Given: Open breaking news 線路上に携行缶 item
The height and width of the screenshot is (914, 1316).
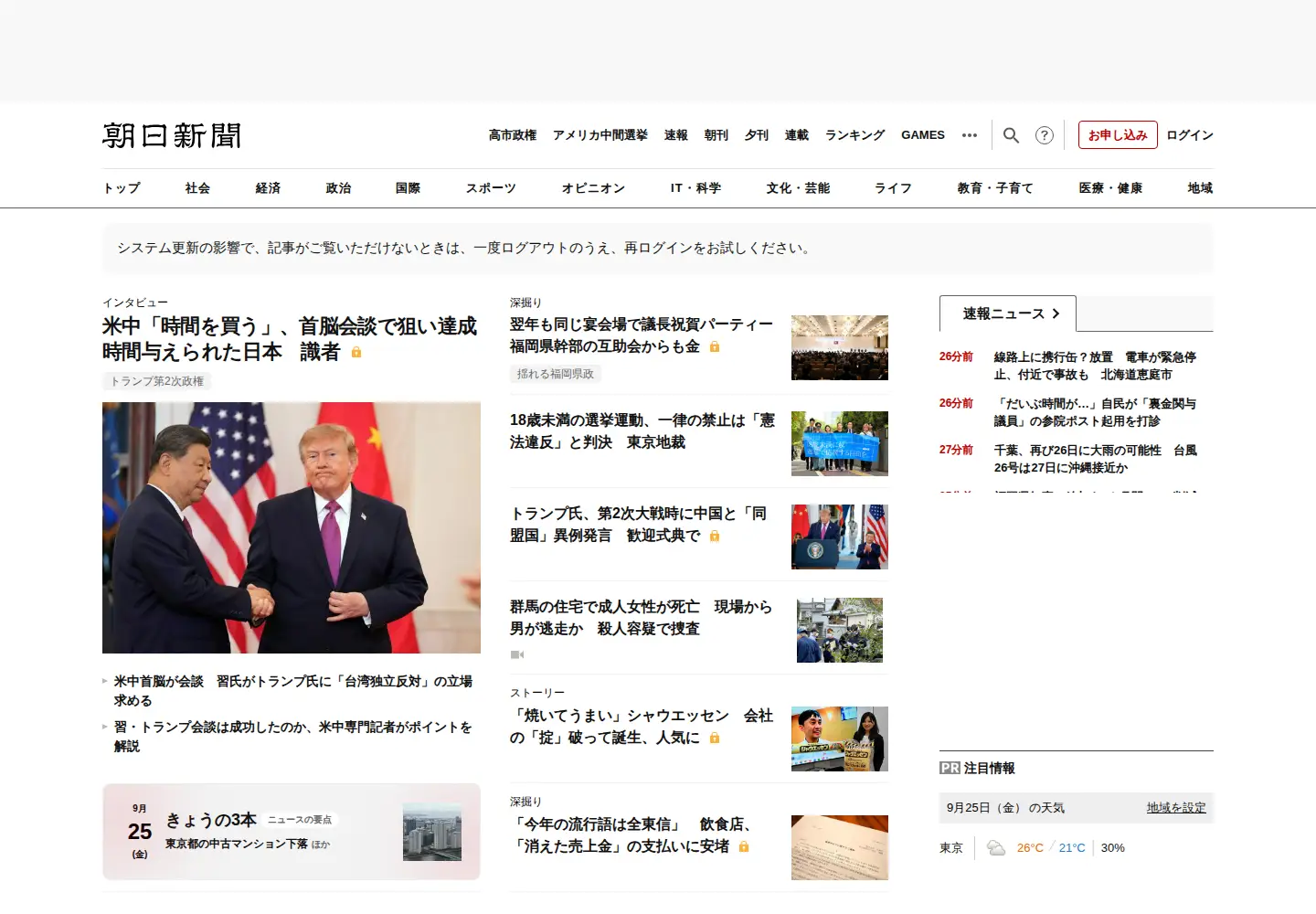Looking at the screenshot, I should [1095, 366].
